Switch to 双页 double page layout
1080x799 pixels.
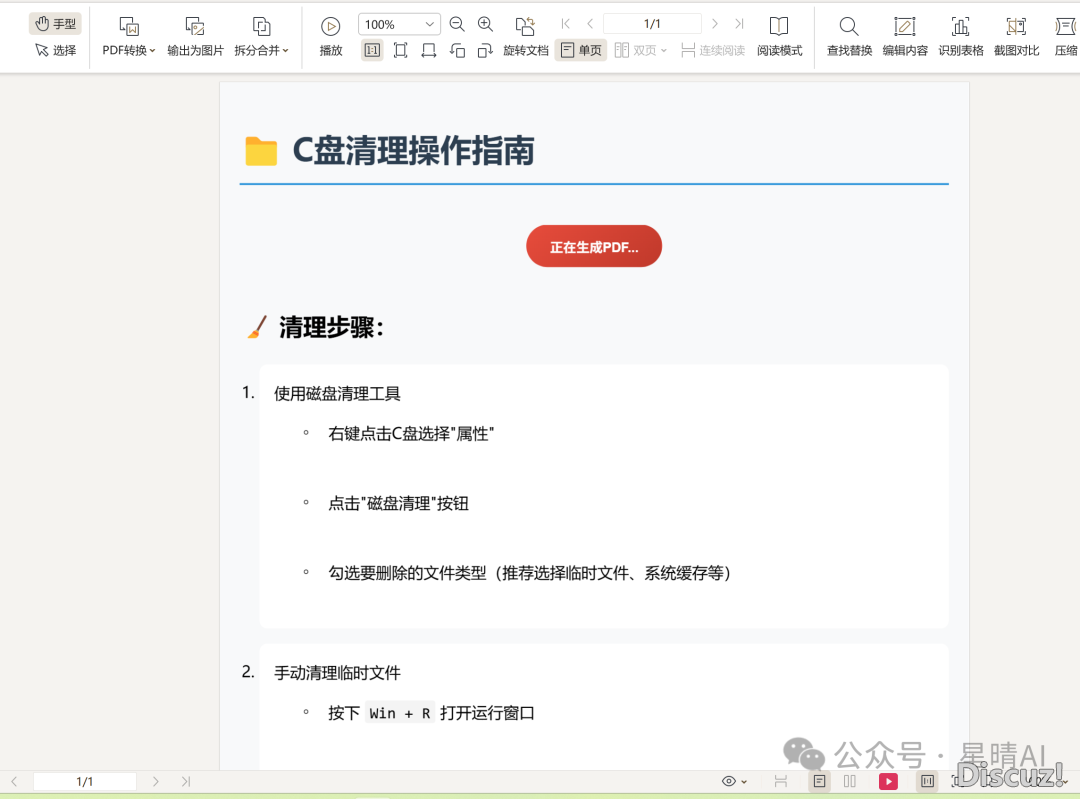click(635, 50)
